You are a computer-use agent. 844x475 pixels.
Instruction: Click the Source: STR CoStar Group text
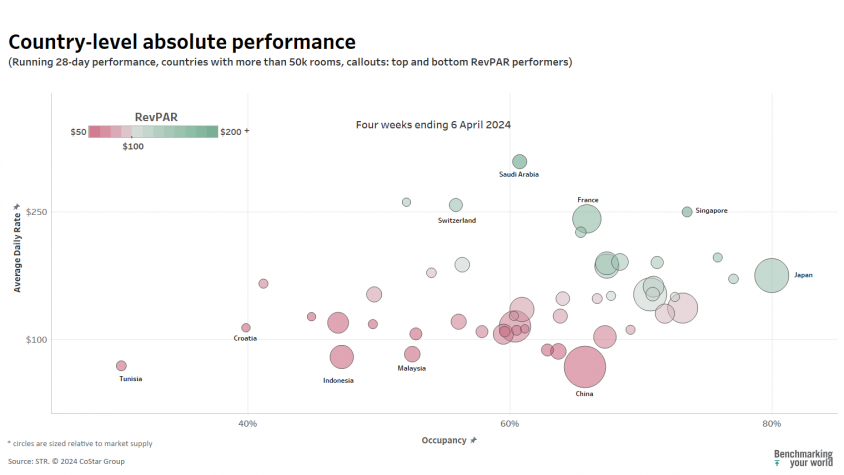click(66, 461)
